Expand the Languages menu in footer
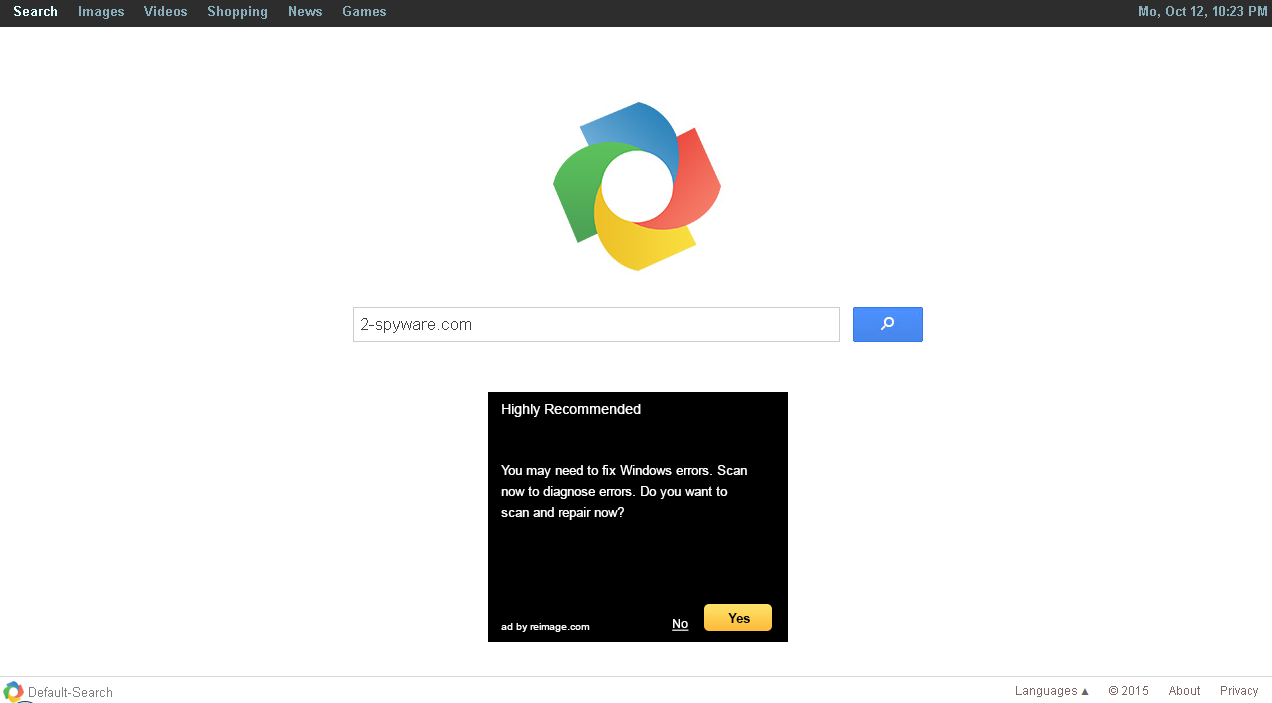 point(1052,691)
